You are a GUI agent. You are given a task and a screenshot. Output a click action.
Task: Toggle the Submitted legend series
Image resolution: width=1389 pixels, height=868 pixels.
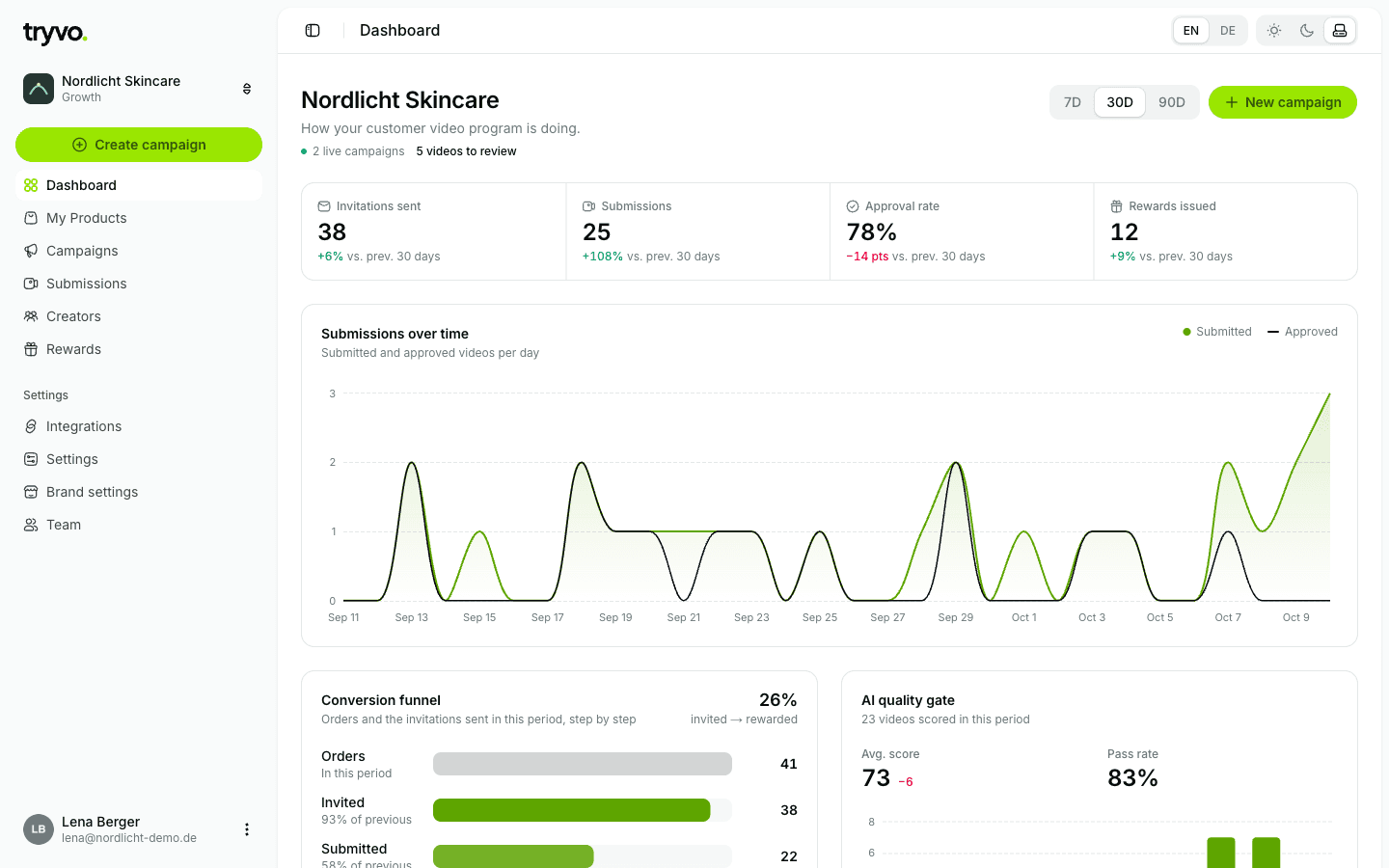tap(1217, 332)
